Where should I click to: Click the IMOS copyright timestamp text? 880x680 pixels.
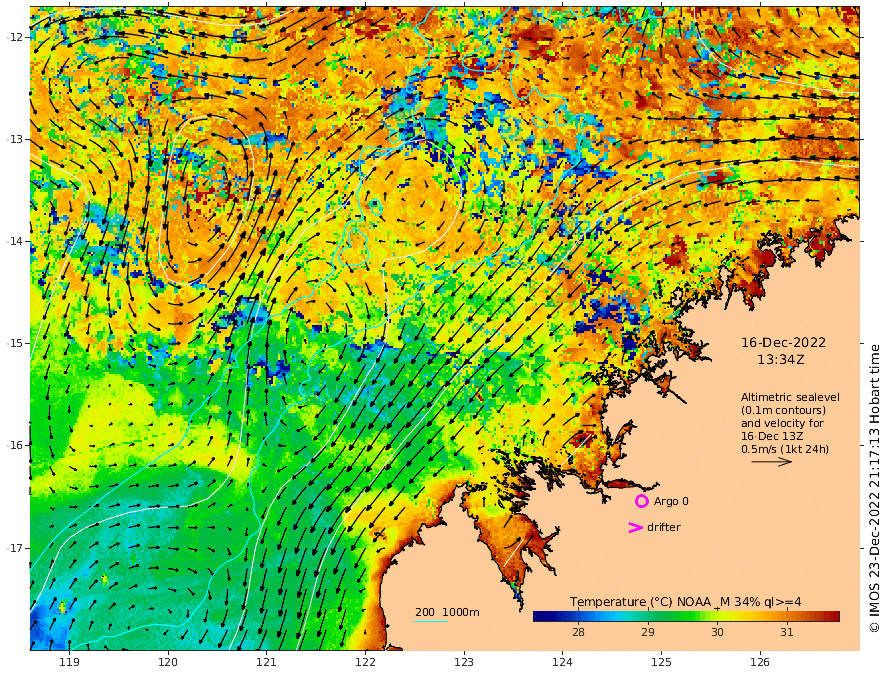tap(873, 488)
